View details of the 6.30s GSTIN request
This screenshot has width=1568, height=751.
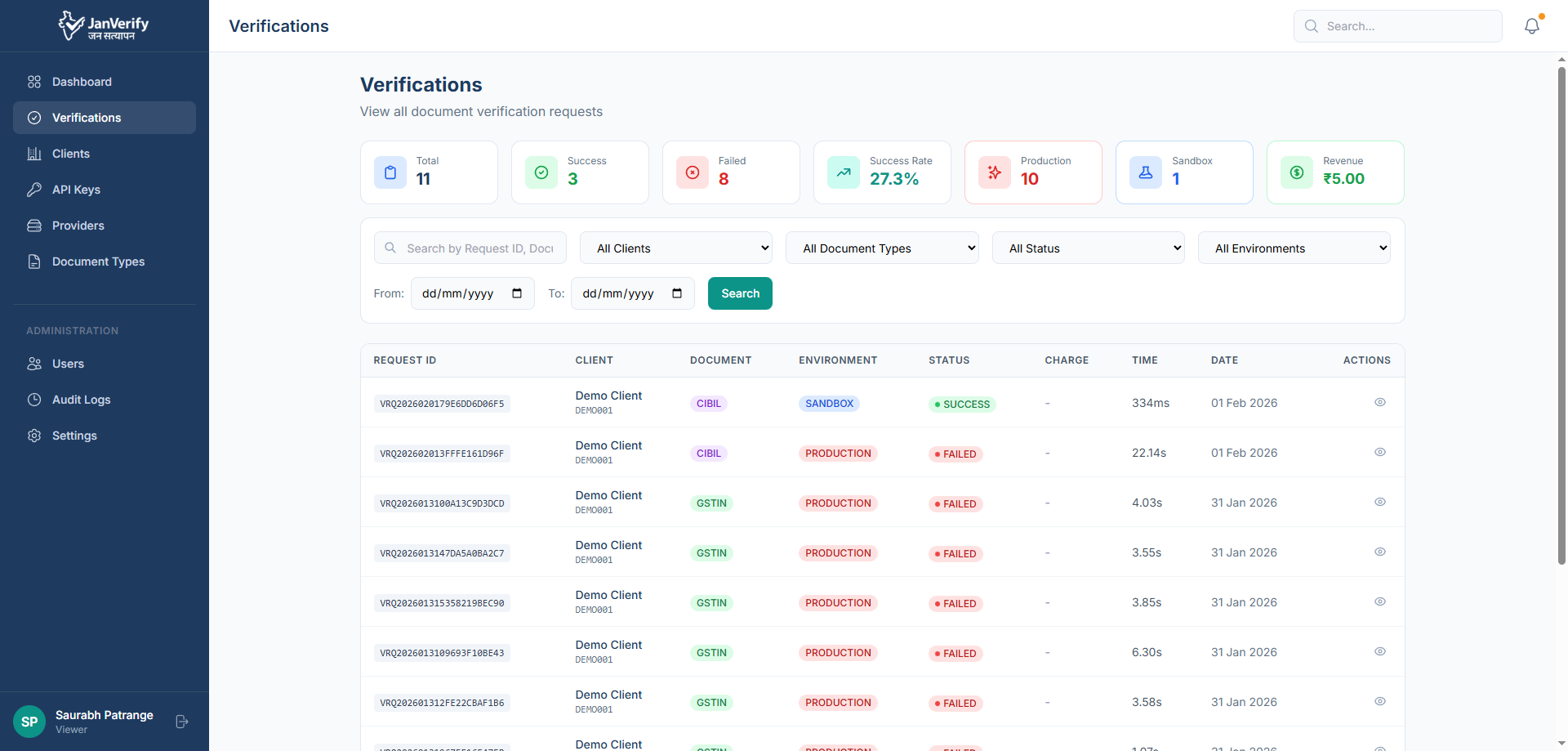coord(1379,651)
